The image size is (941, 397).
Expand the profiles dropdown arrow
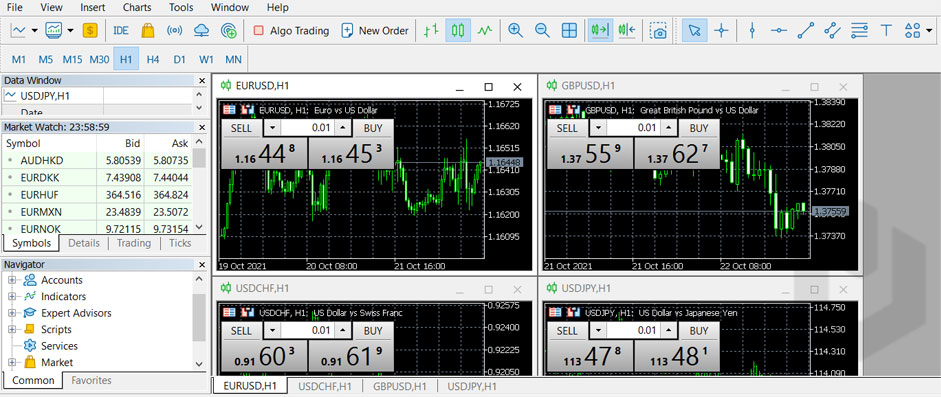point(71,30)
